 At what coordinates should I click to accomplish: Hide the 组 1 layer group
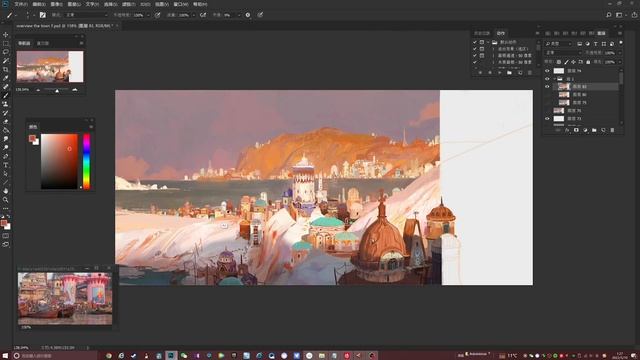(547, 79)
